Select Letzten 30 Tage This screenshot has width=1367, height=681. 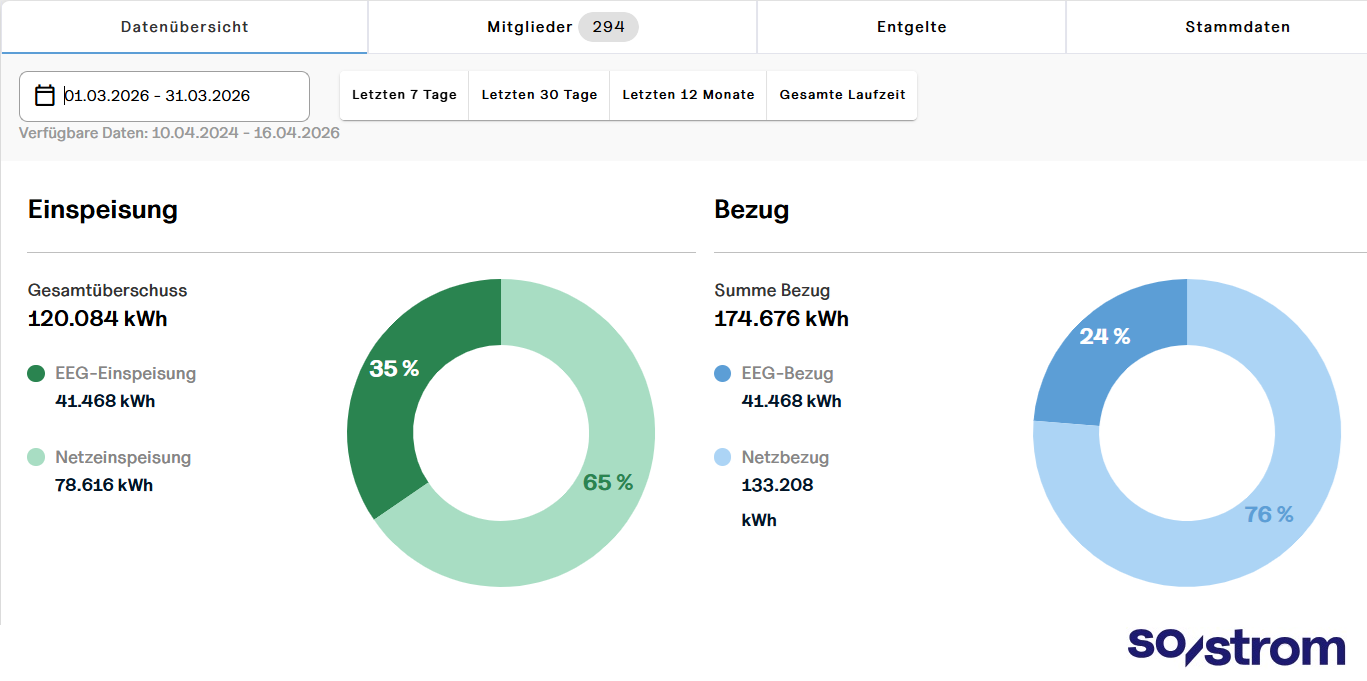538,95
